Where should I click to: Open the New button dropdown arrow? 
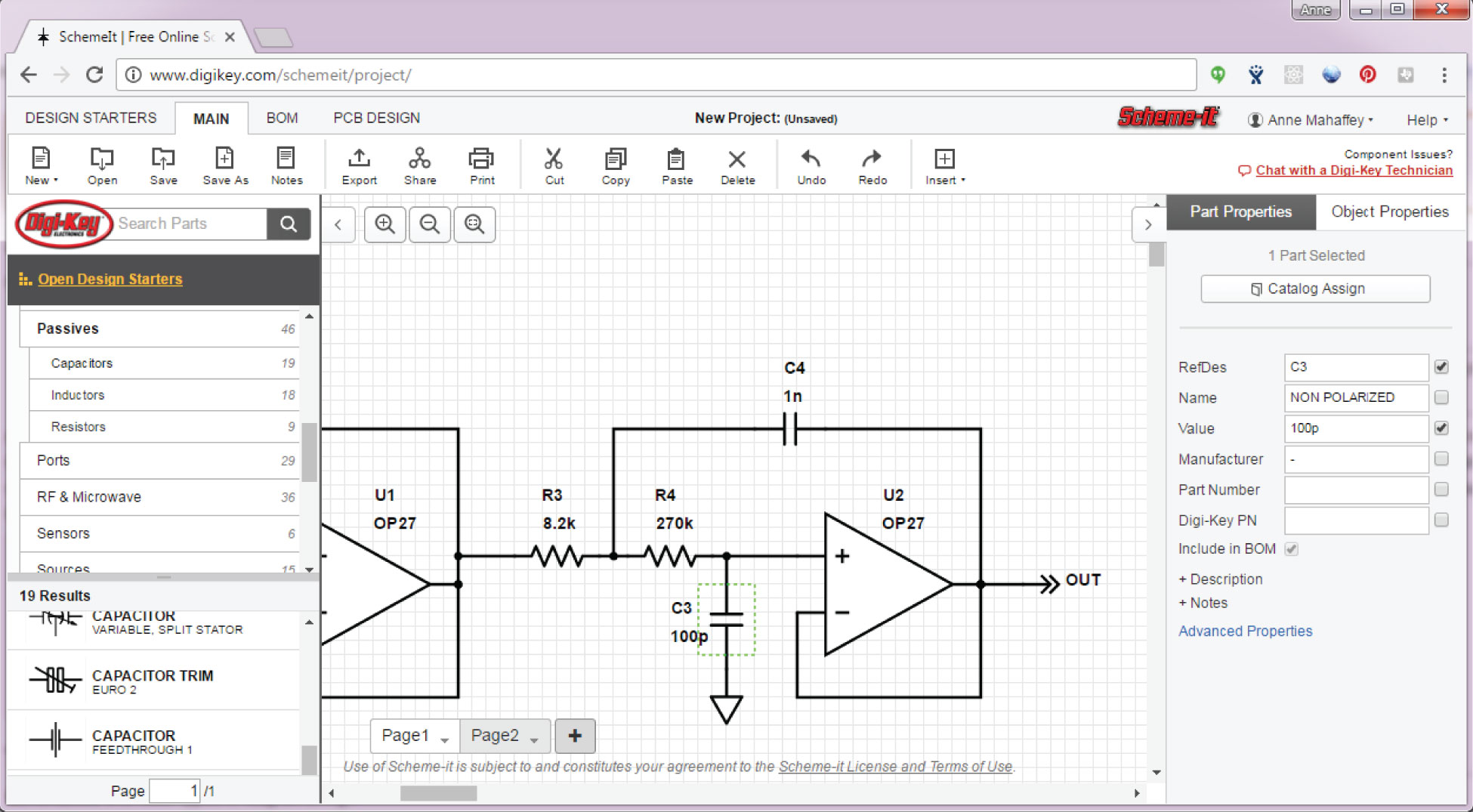pos(54,181)
